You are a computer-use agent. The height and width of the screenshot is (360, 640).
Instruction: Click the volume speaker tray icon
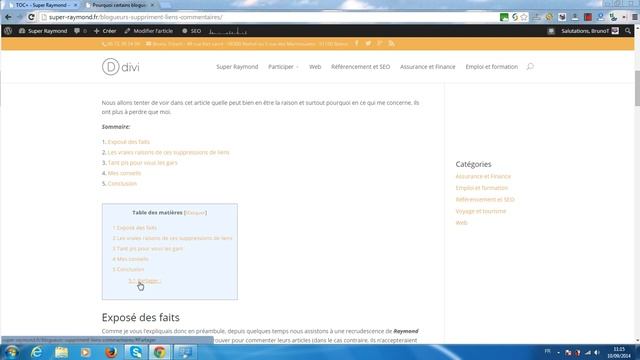pyautogui.click(x=597, y=352)
